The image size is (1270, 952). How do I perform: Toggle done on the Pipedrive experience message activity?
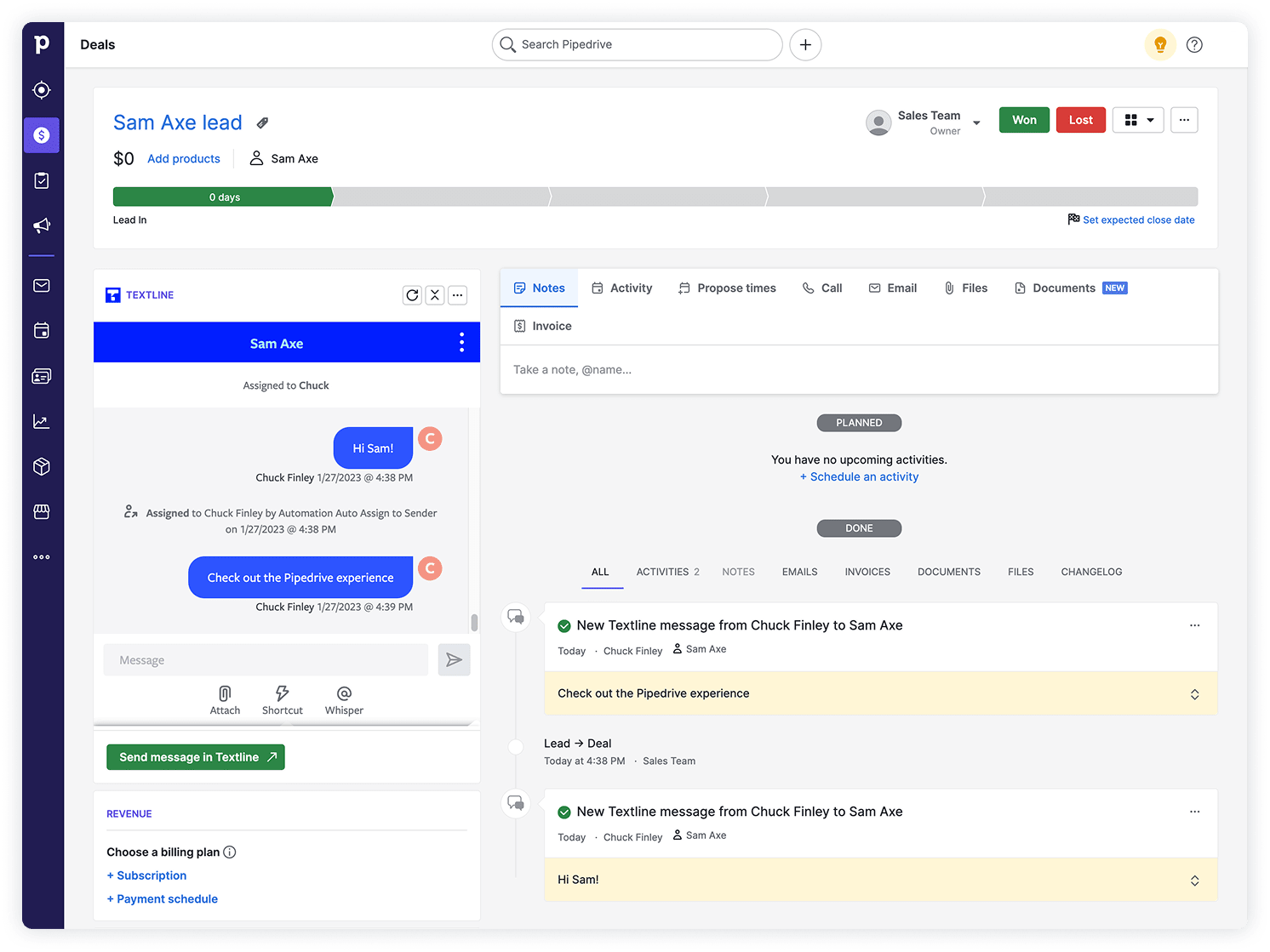(x=563, y=626)
